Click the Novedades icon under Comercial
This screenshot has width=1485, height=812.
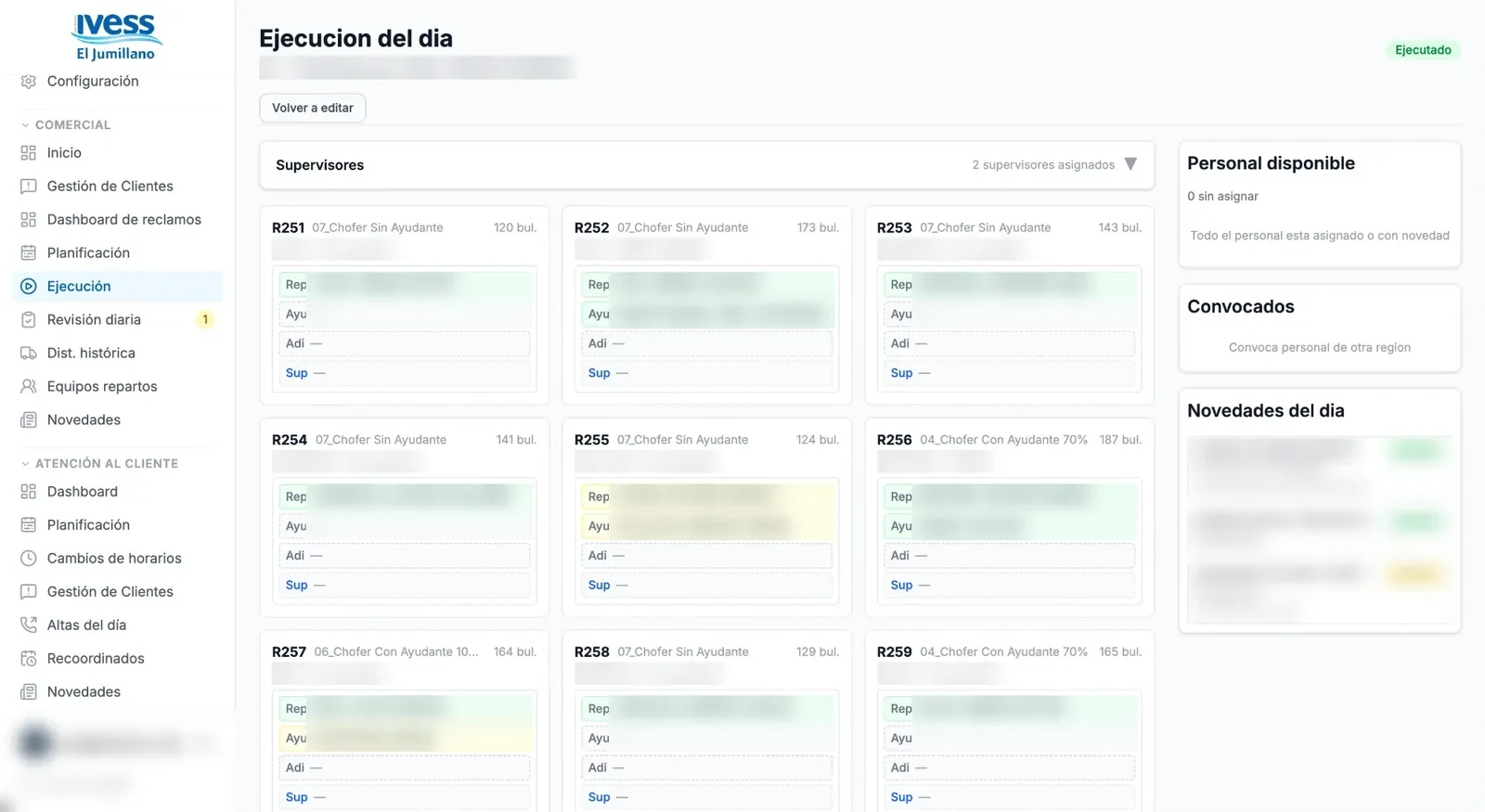pos(29,420)
